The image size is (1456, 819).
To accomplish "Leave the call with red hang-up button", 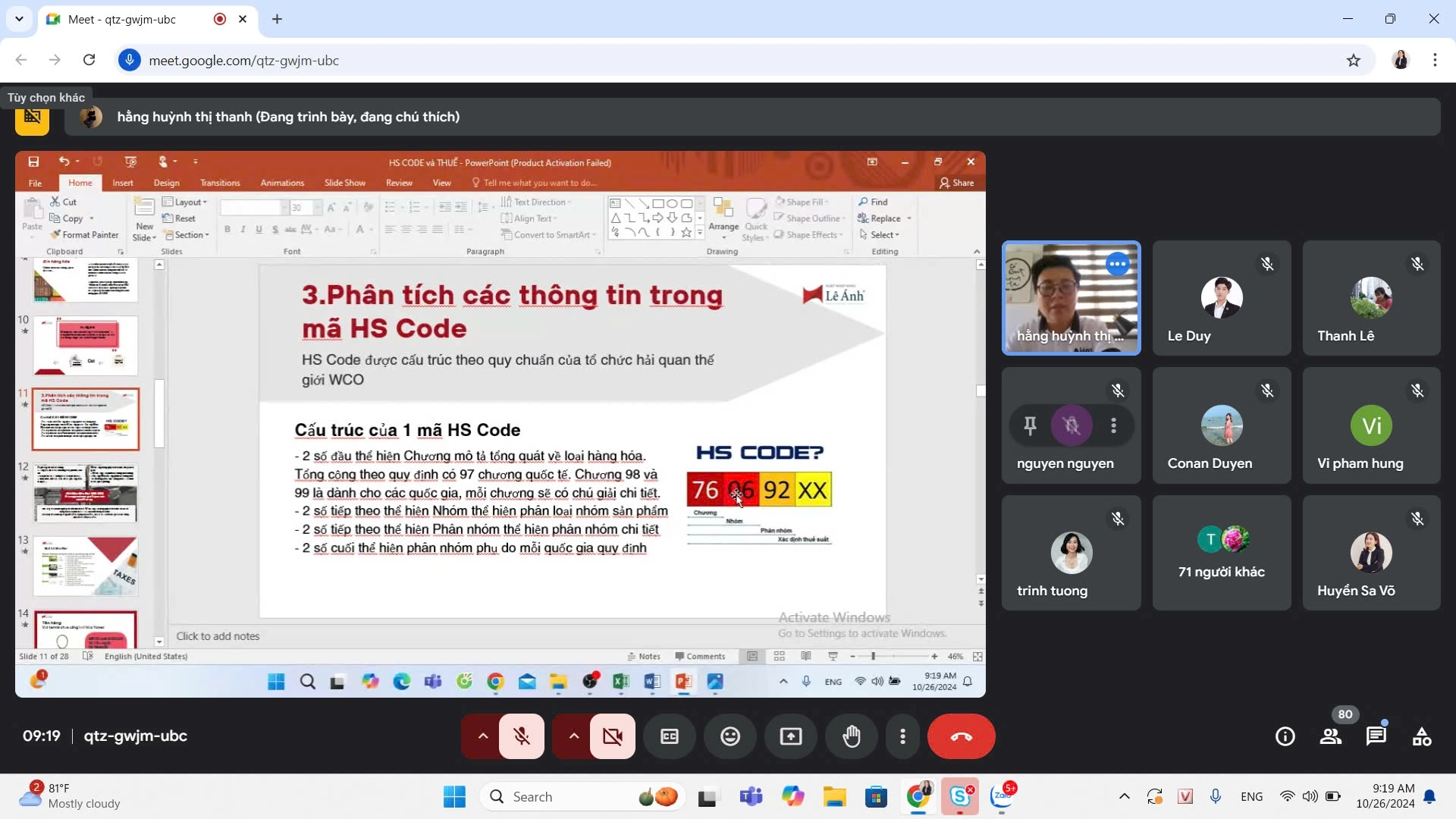I will point(961,736).
